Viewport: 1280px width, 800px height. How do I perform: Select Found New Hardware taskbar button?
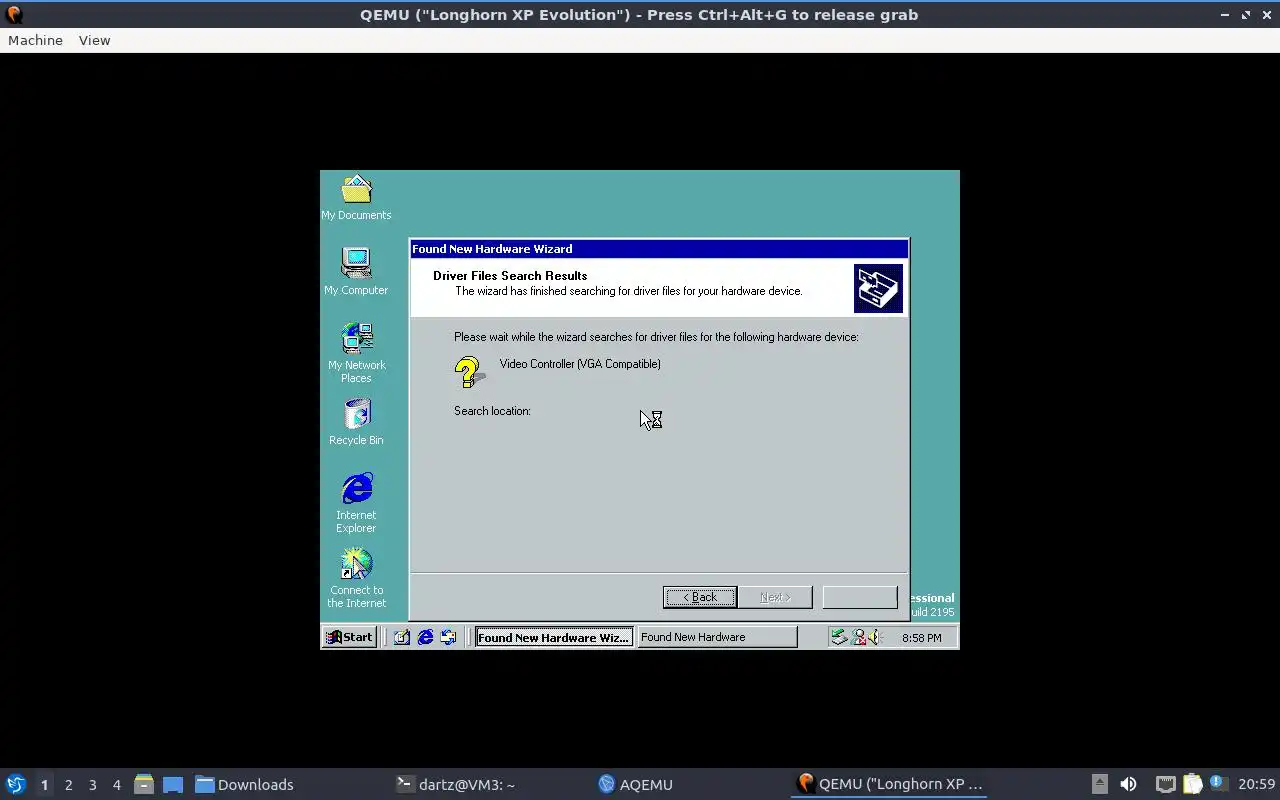(718, 637)
